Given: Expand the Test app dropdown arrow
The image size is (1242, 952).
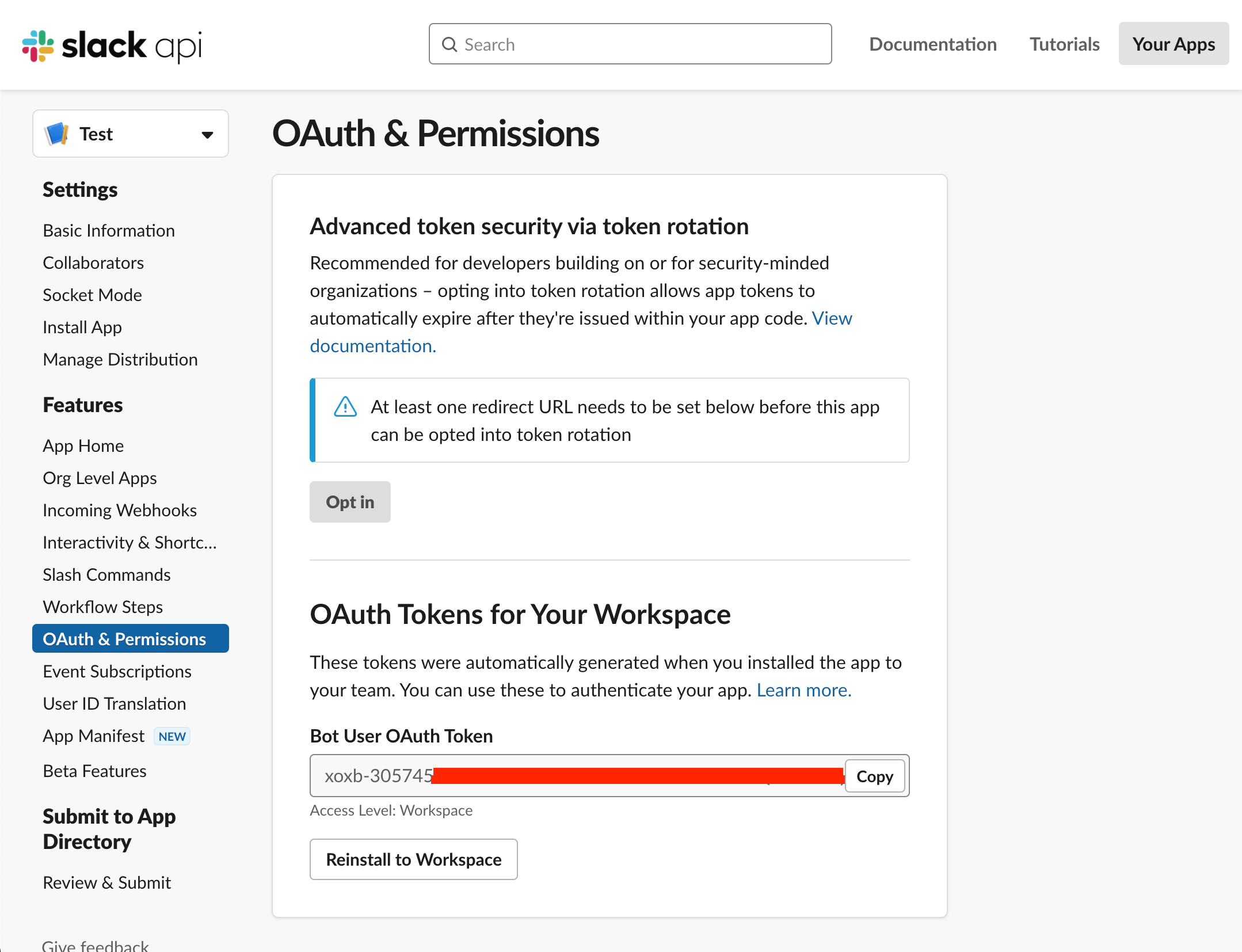Looking at the screenshot, I should (x=207, y=135).
